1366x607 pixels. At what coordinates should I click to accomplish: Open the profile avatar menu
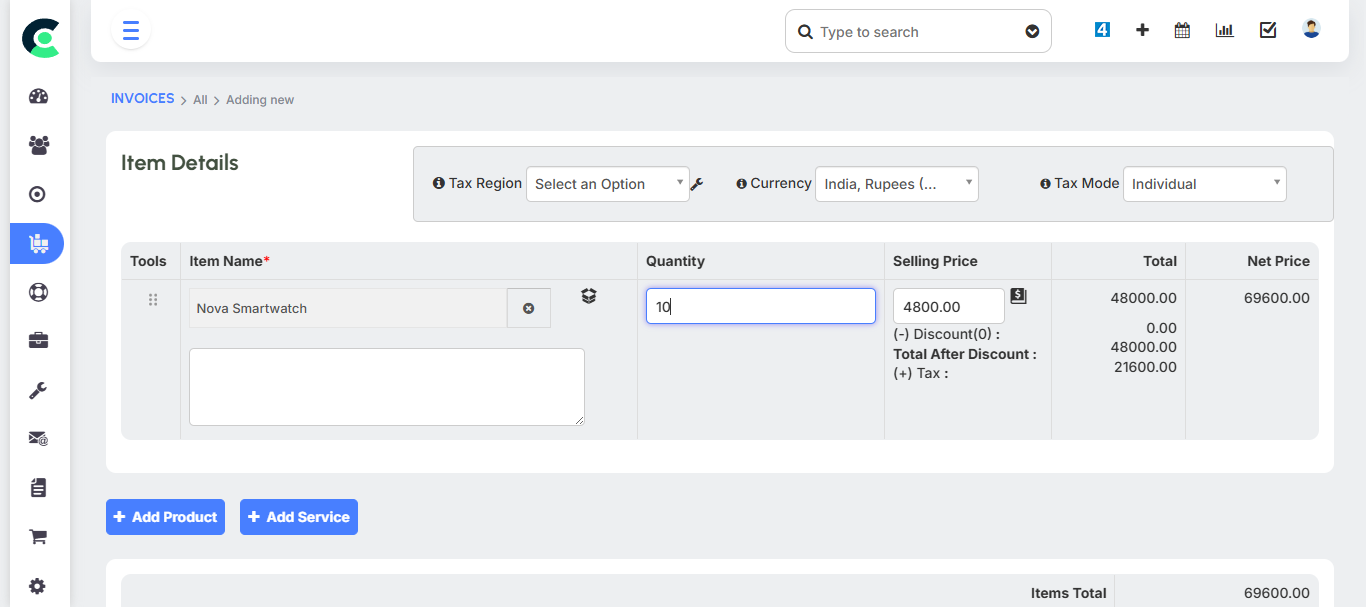[x=1311, y=28]
